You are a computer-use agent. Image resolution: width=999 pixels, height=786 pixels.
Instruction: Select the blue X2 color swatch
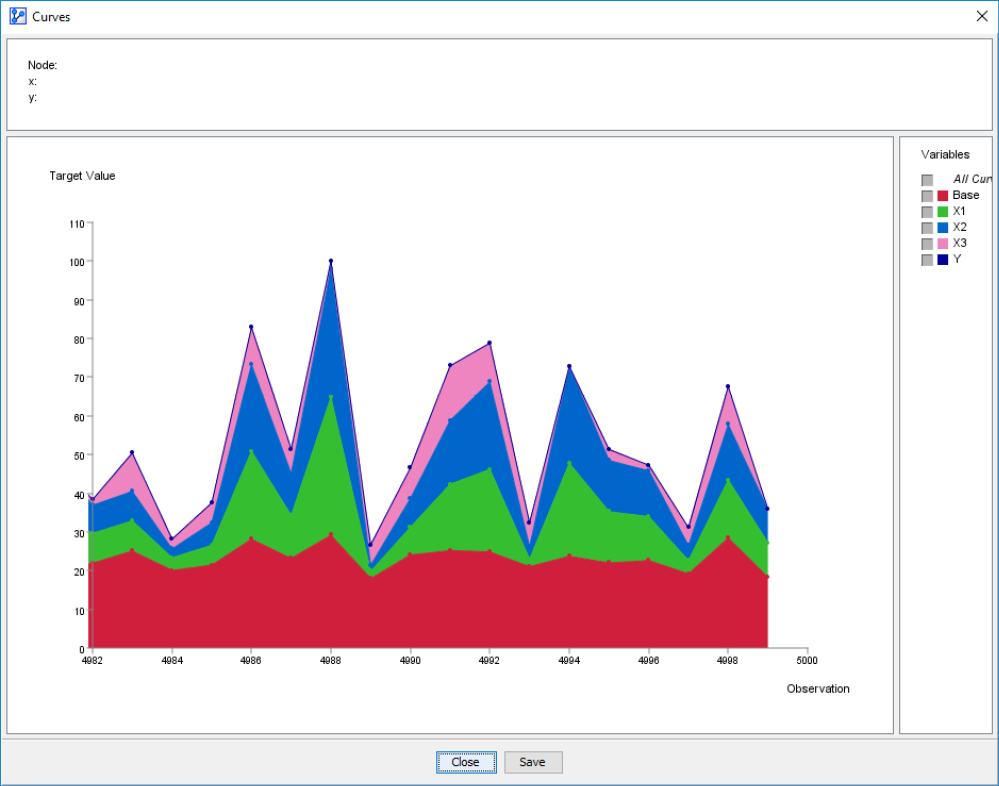click(x=942, y=228)
